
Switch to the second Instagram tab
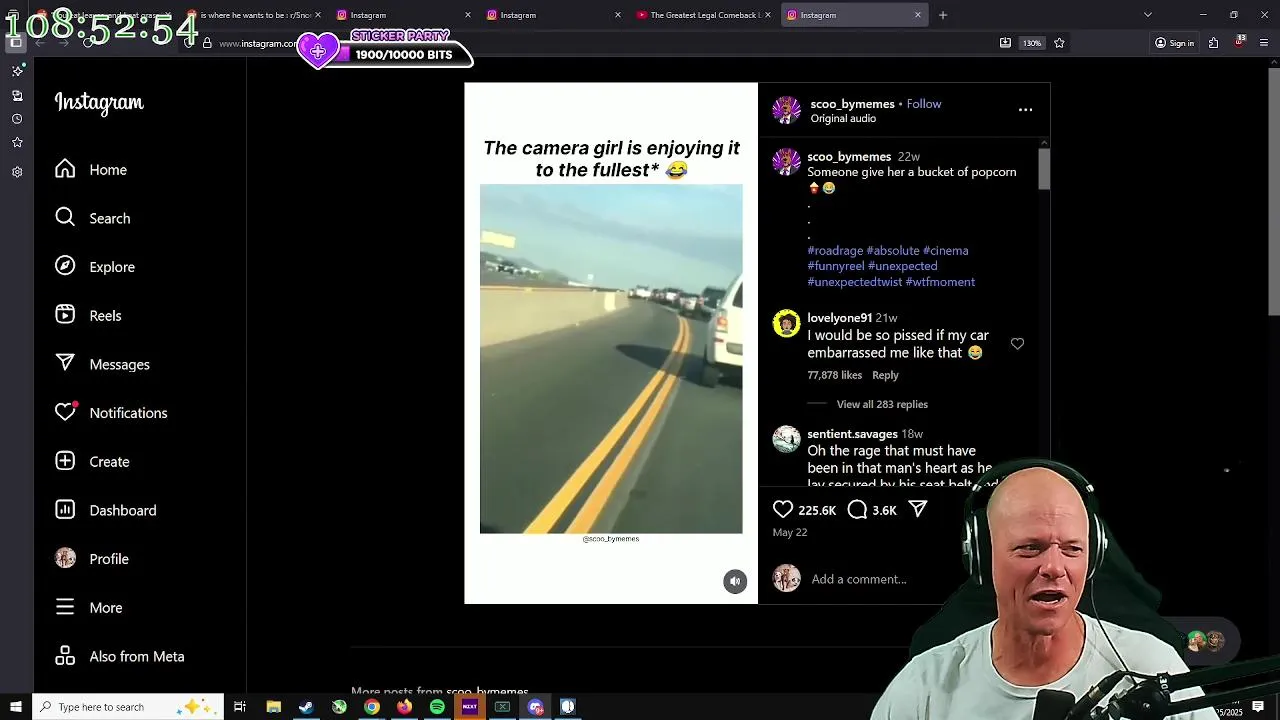[553, 15]
